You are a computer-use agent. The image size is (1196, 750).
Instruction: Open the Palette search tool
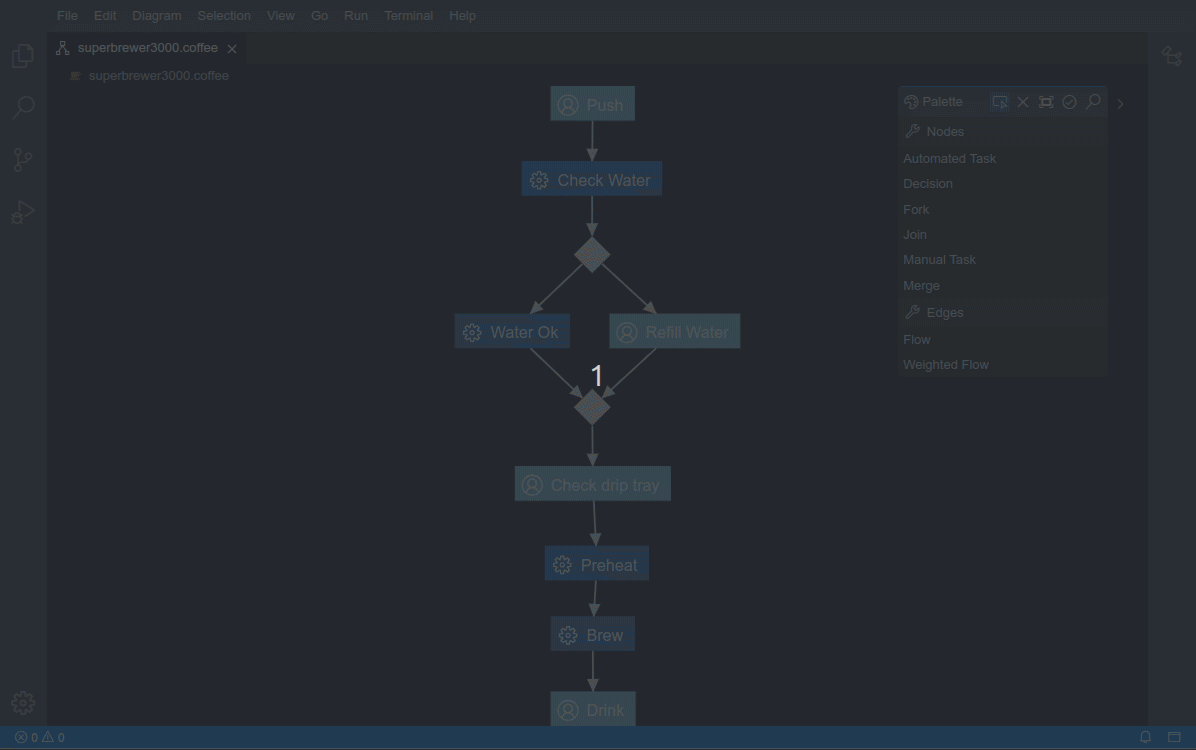click(x=1093, y=101)
